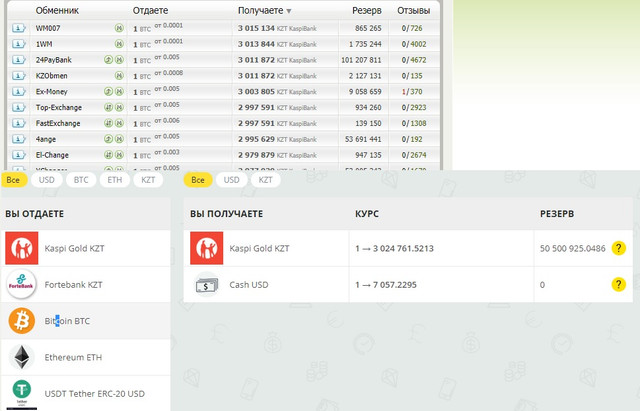Sort the table by the Получаете column arrow
The image size is (640, 411).
pos(289,11)
